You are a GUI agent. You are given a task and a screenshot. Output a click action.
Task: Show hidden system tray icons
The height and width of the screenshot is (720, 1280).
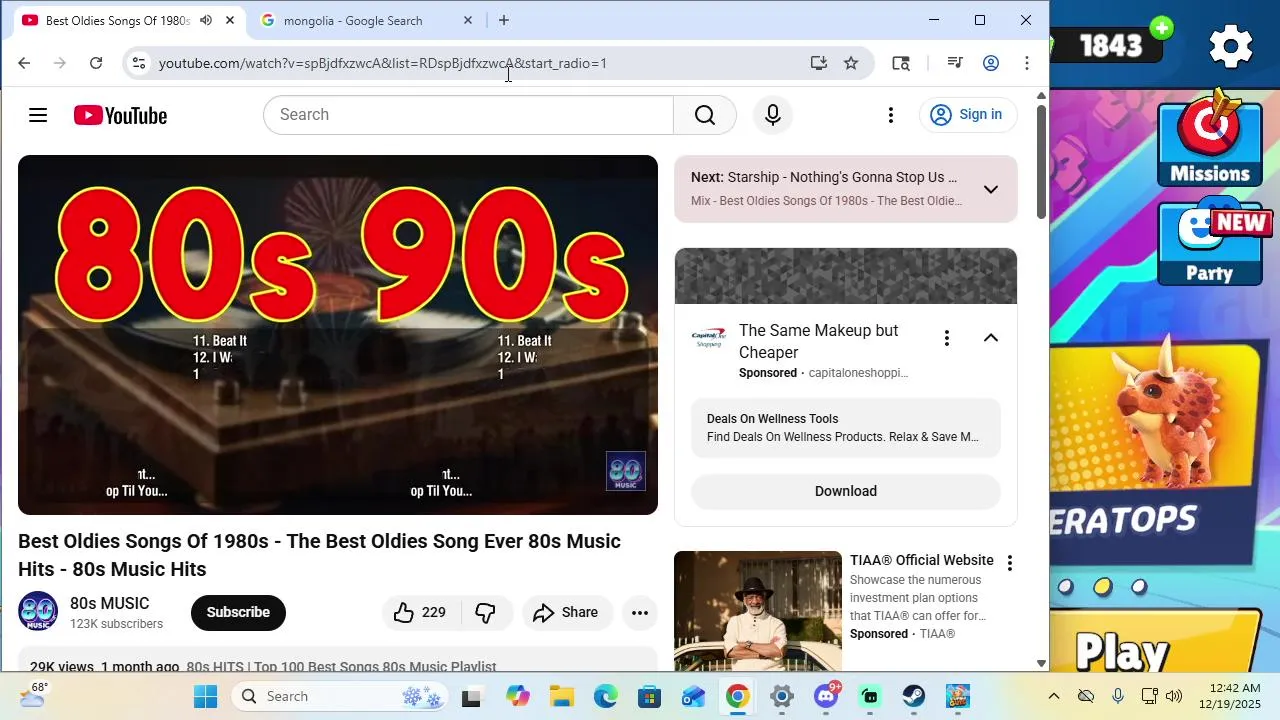click(x=1053, y=696)
